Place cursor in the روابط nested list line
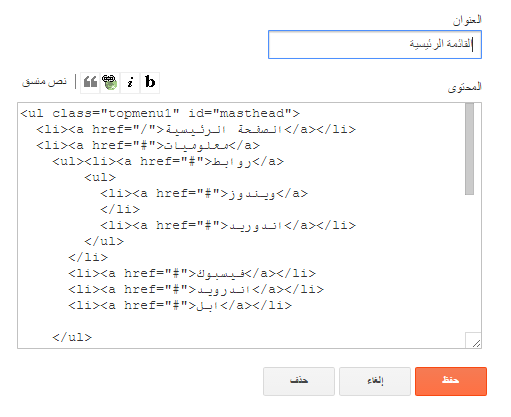Screen dimensions: 511x417 [168, 161]
